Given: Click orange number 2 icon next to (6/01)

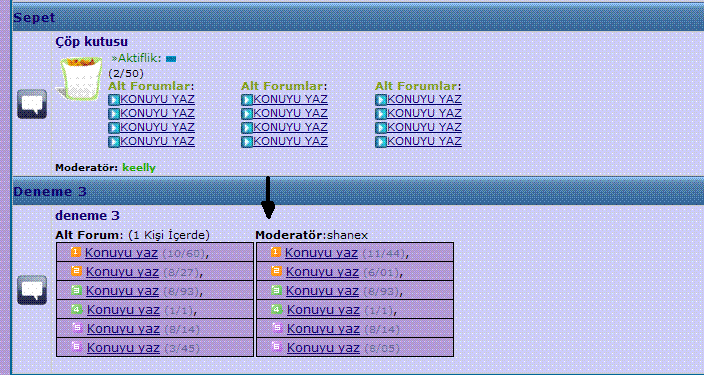Looking at the screenshot, I should click(276, 271).
